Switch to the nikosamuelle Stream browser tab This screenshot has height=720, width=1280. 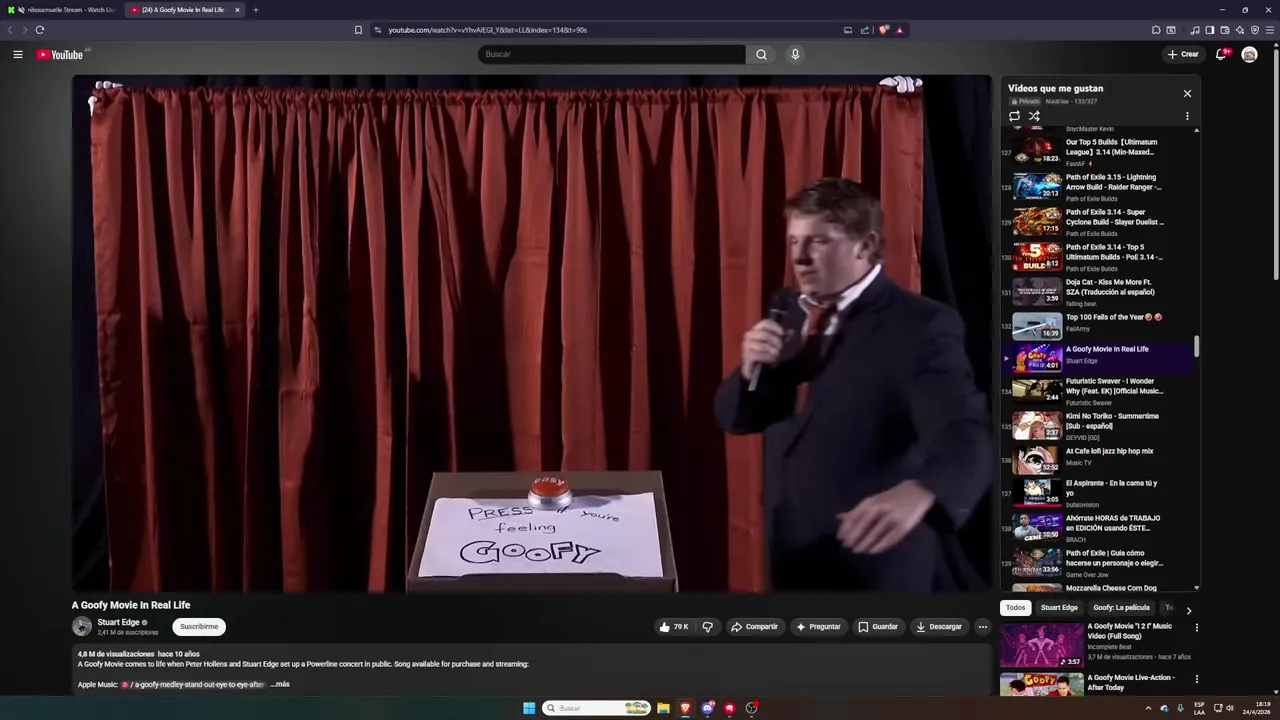point(62,10)
